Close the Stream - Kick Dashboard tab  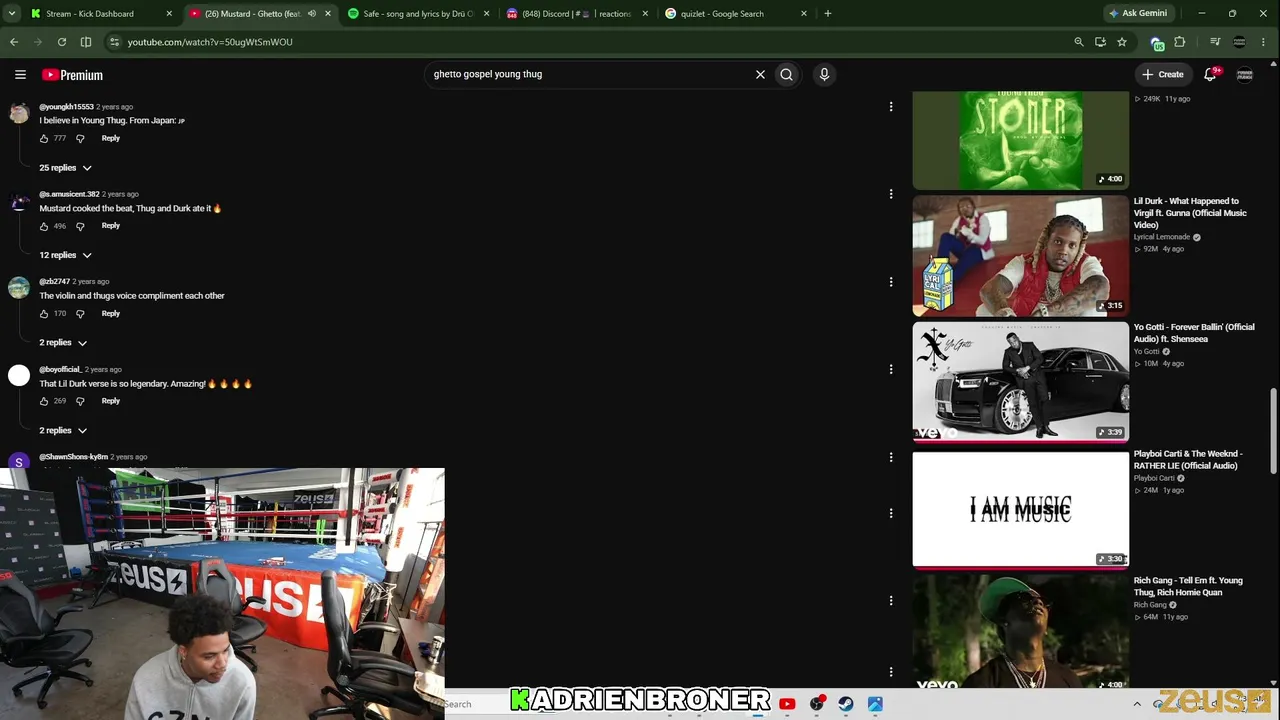point(169,14)
